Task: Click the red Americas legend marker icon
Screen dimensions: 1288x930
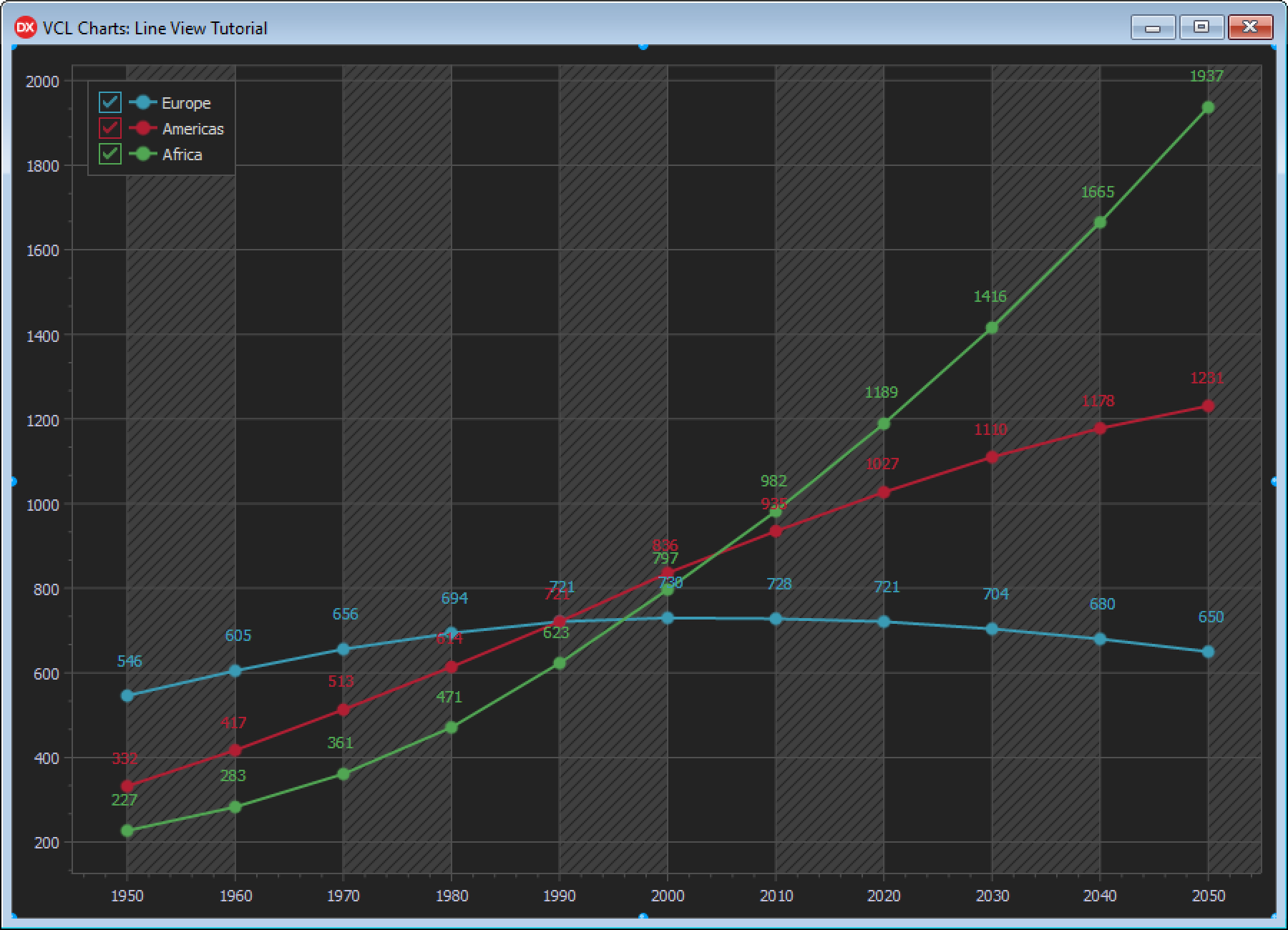Action: (143, 128)
